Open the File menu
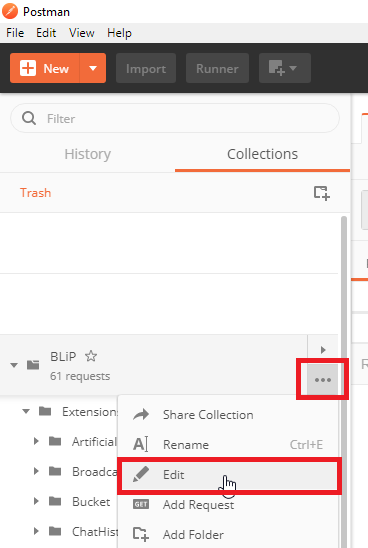The height and width of the screenshot is (548, 368). [x=15, y=33]
